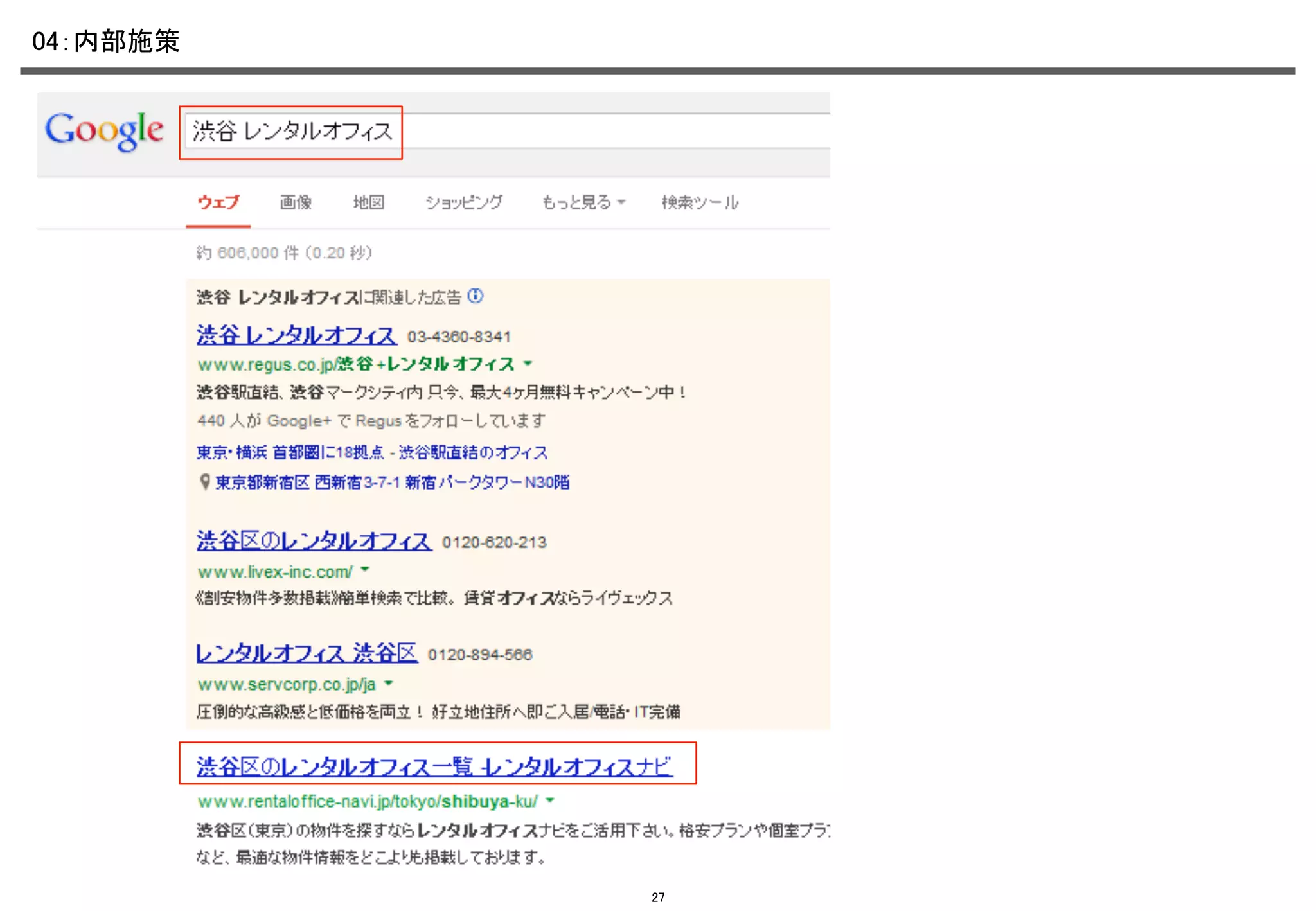This screenshot has height=911, width=1316.
Task: Switch to the ショッピング tab
Action: 464,203
